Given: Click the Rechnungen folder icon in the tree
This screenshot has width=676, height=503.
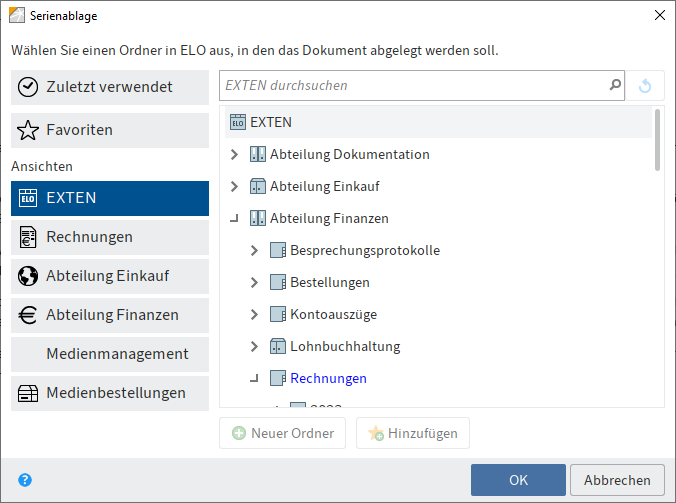Looking at the screenshot, I should click(x=278, y=378).
